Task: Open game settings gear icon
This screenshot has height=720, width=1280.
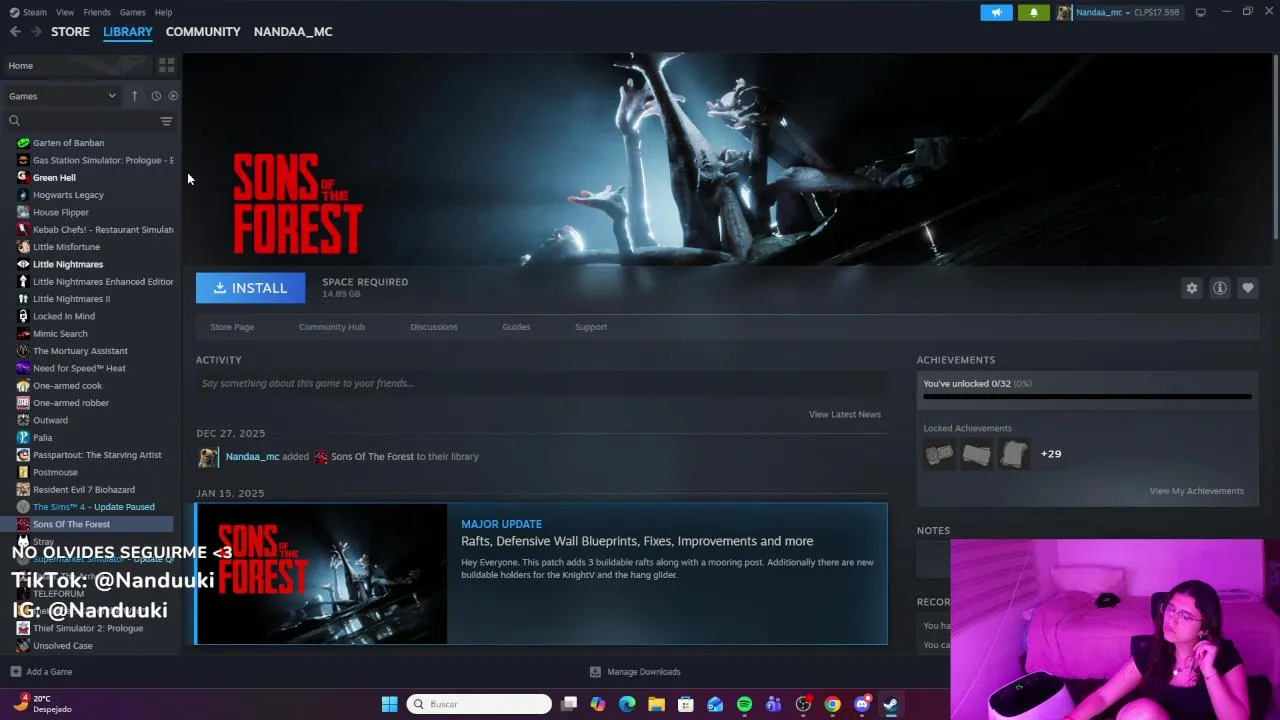Action: click(x=1192, y=288)
